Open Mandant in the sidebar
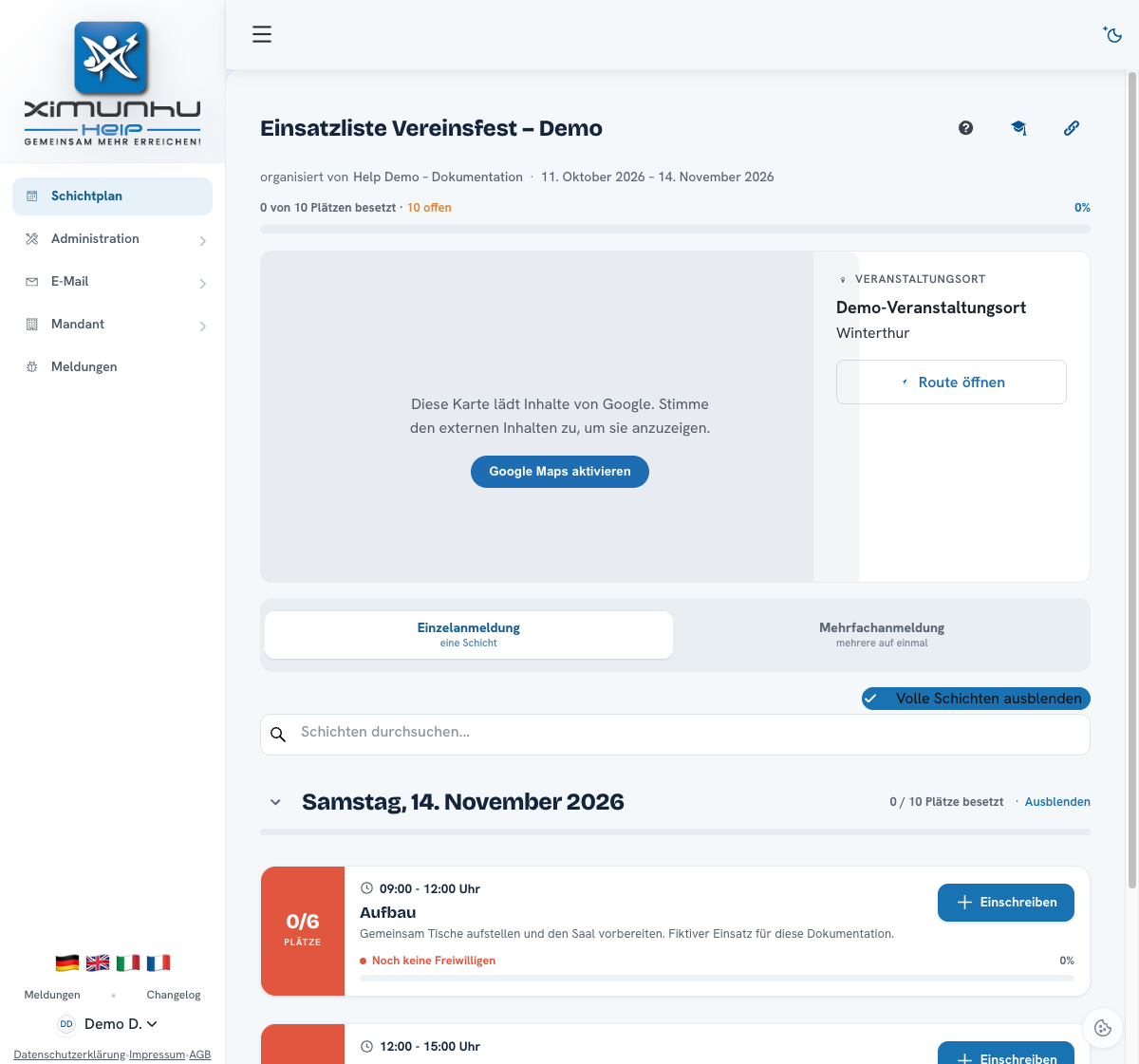Image resolution: width=1139 pixels, height=1064 pixels. pos(112,325)
